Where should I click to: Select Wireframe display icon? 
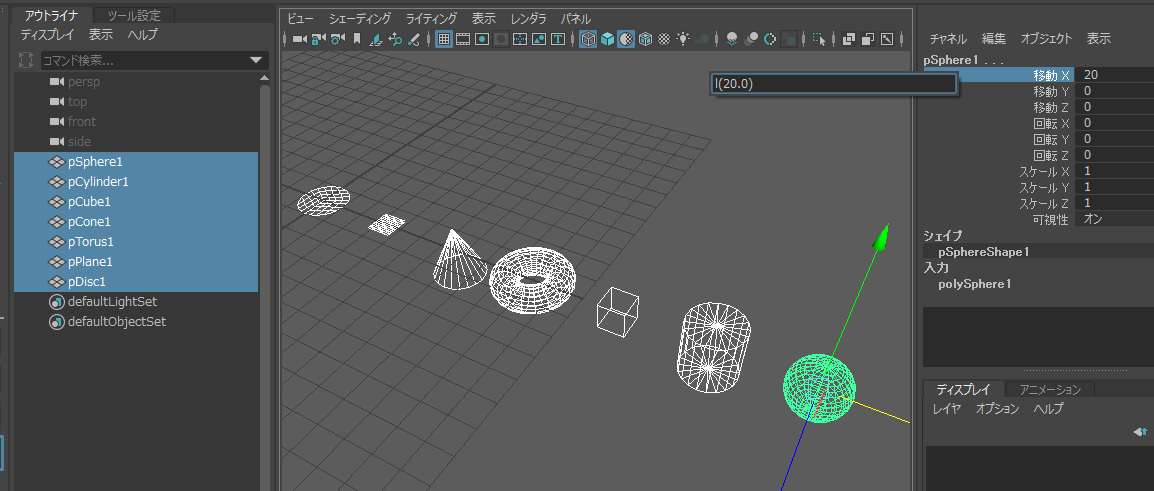coord(587,38)
